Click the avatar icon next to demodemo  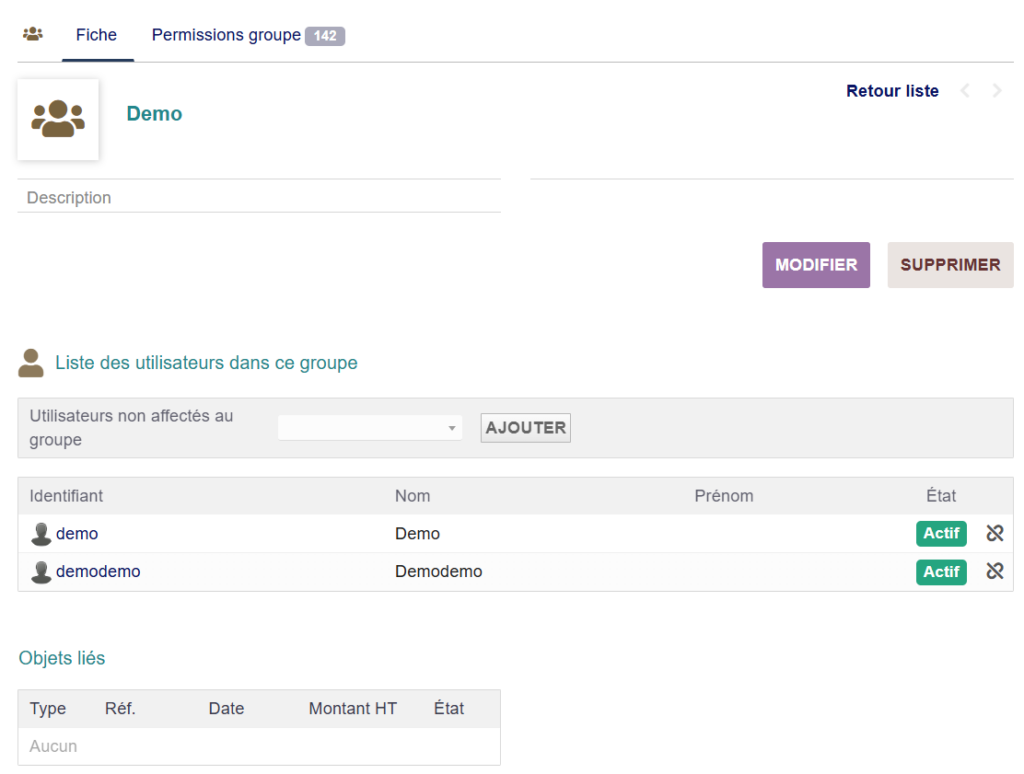pyautogui.click(x=41, y=572)
